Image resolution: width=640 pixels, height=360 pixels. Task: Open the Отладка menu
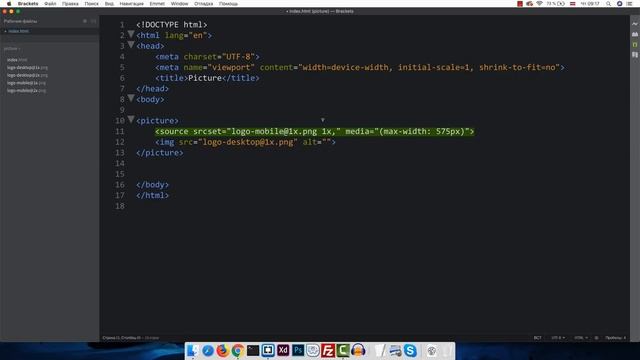coord(203,4)
